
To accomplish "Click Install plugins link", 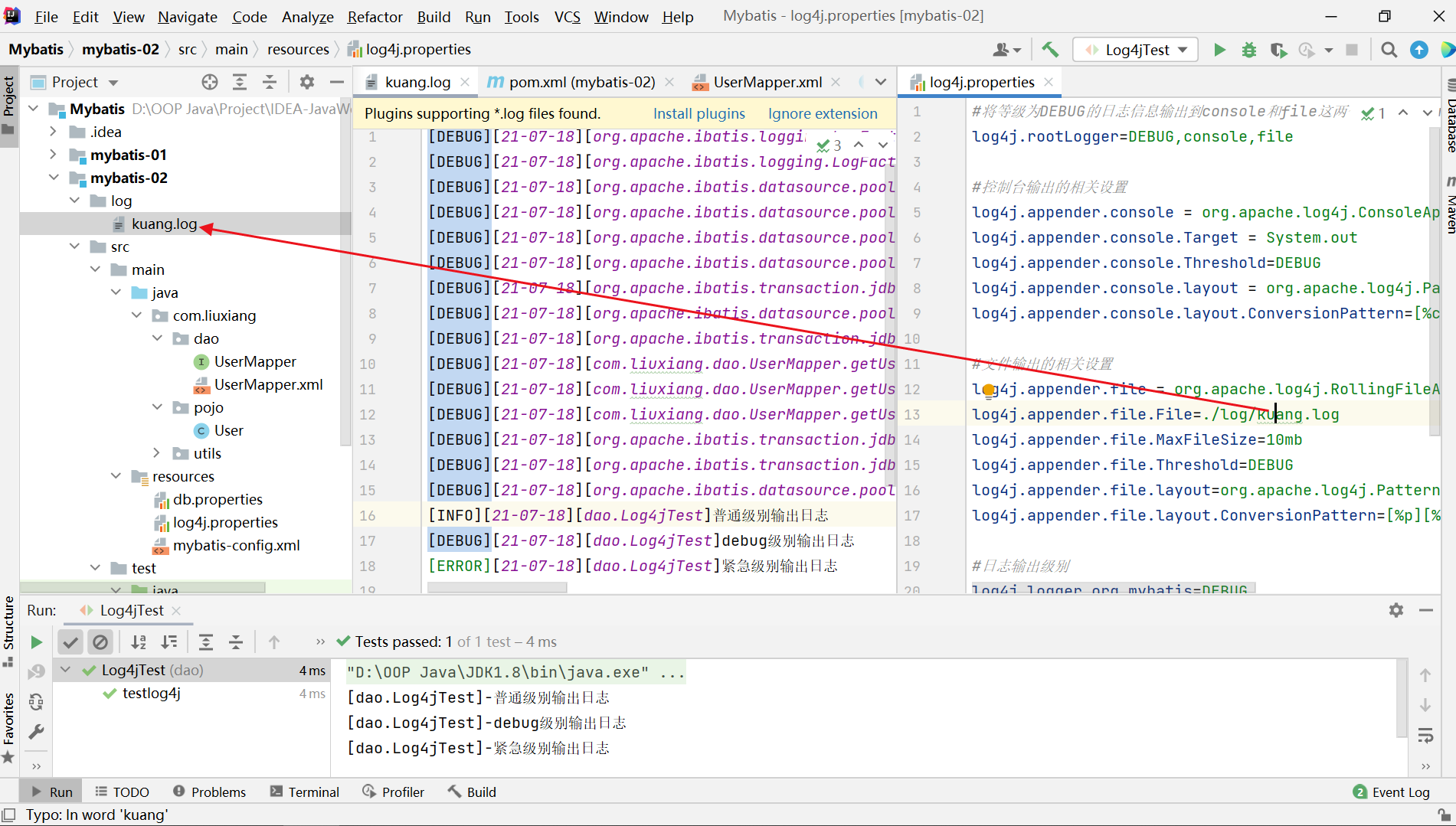I will click(x=699, y=113).
